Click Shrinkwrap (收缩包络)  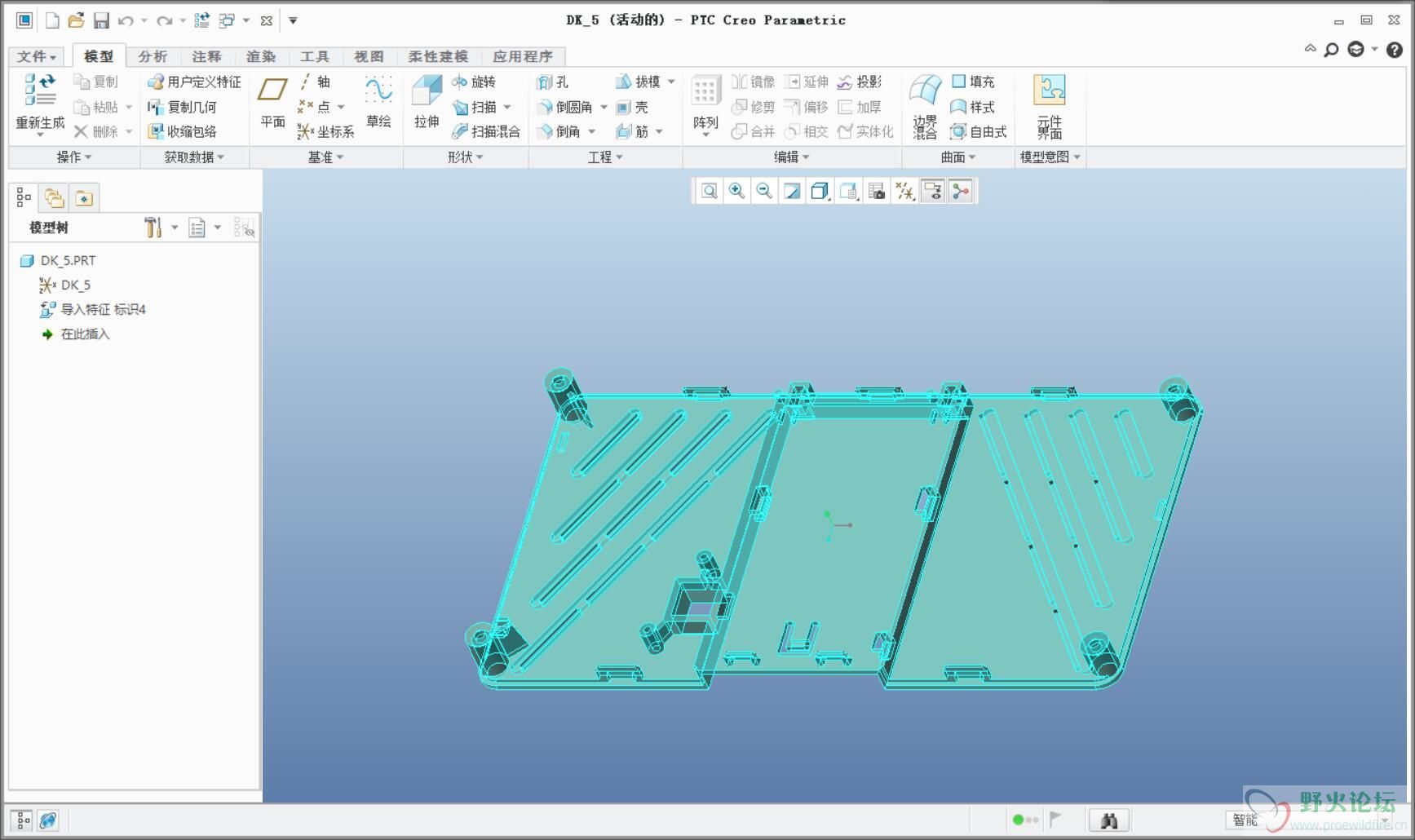coord(182,131)
